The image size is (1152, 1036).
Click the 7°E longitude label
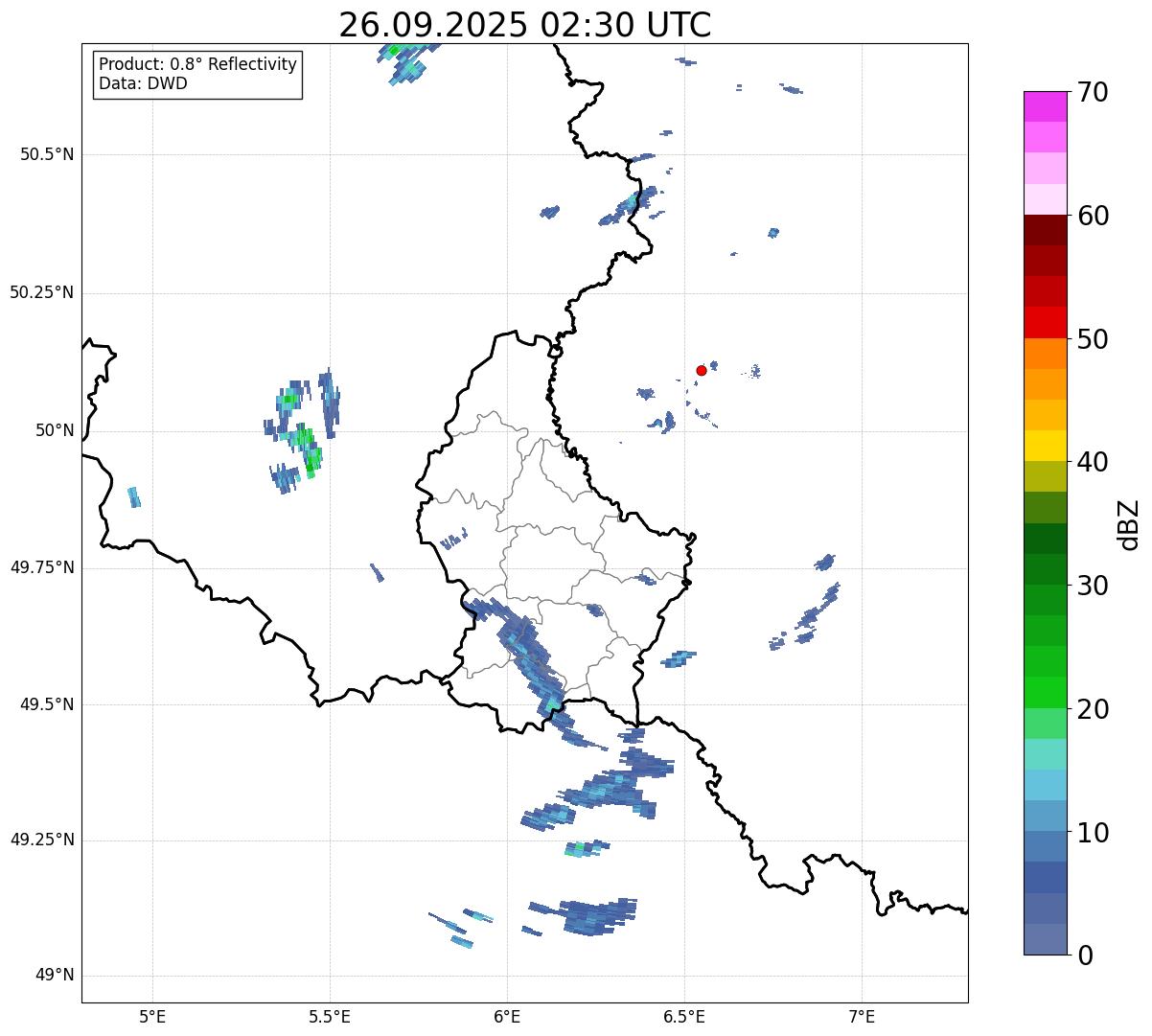pos(862,1016)
